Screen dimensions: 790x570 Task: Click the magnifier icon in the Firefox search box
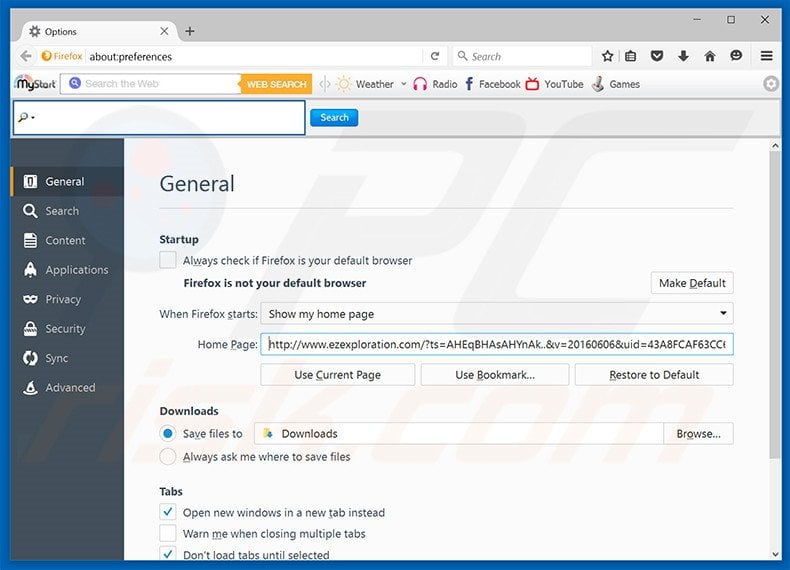pos(462,56)
